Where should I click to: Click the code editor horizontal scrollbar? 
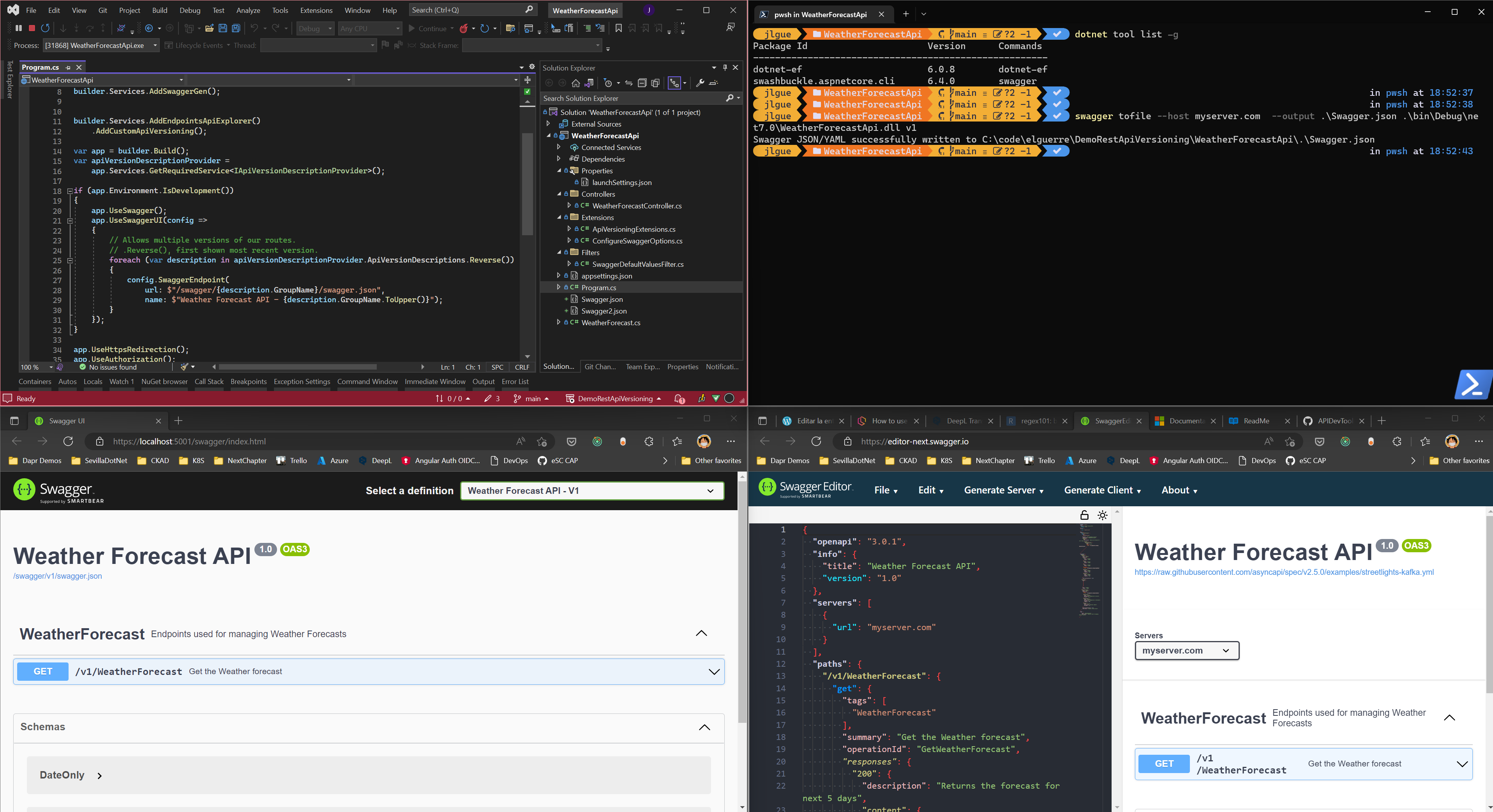point(298,366)
